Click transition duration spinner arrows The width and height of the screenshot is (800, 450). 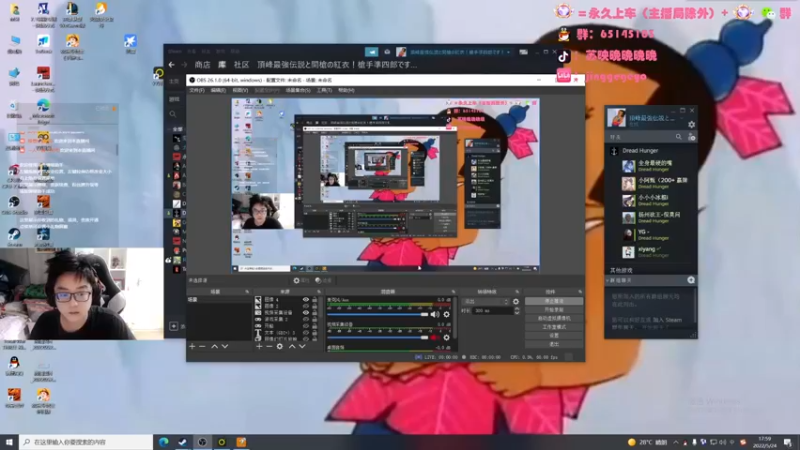(x=516, y=311)
